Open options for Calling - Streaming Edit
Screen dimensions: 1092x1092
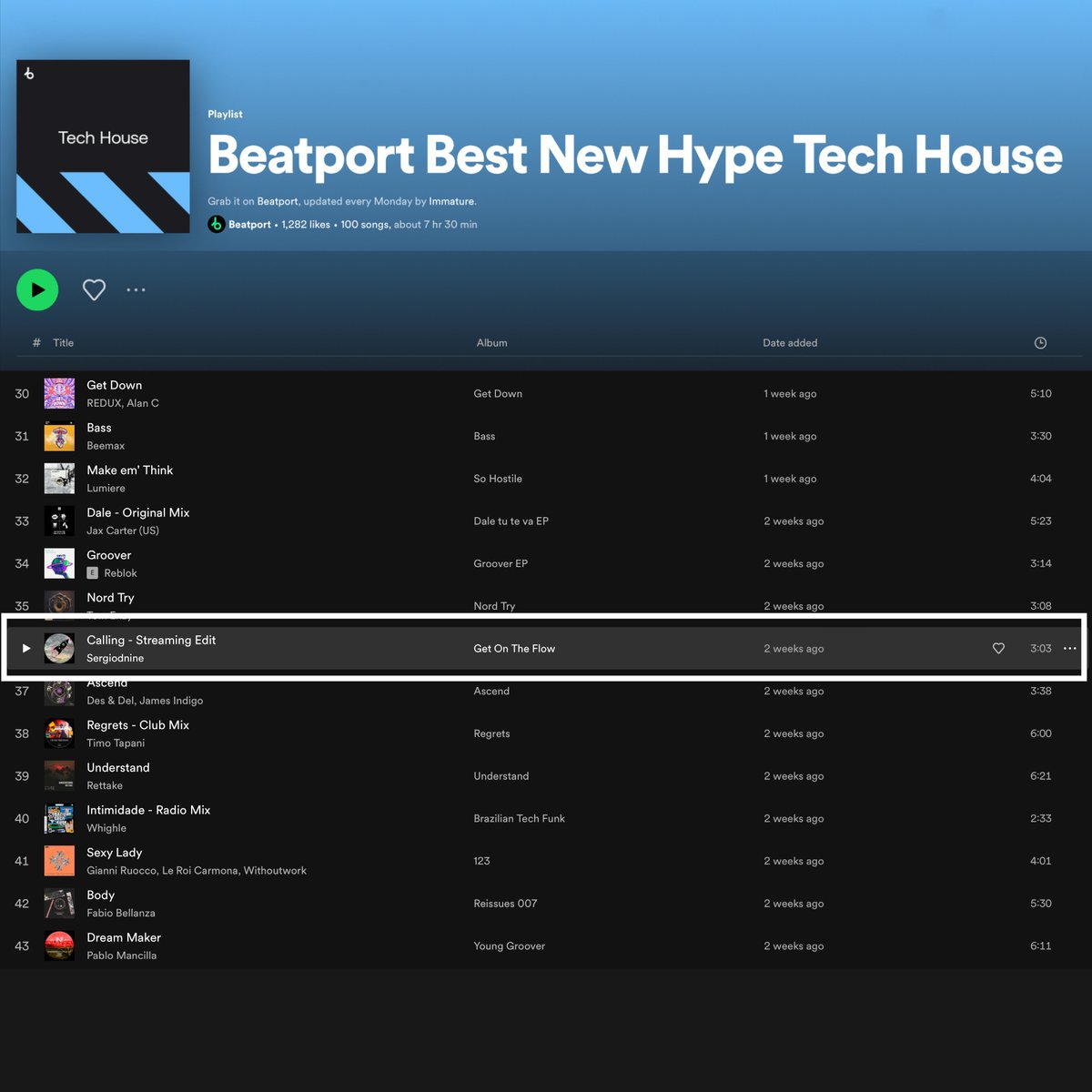pyautogui.click(x=1069, y=649)
